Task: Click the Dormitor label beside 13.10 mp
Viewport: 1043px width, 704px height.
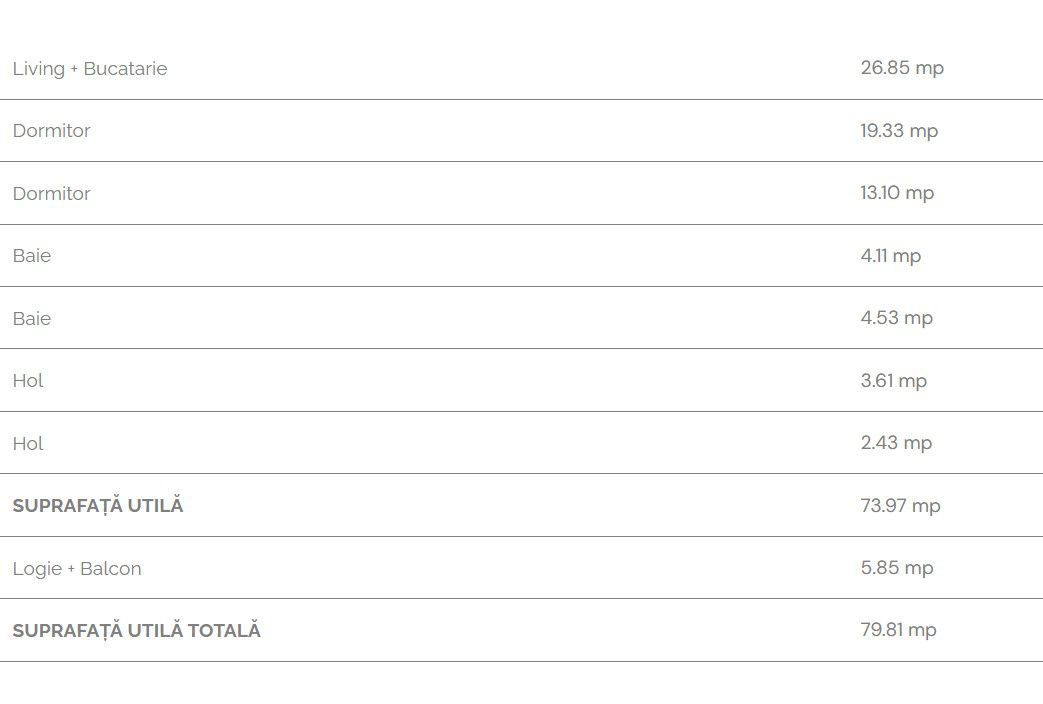Action: 51,194
